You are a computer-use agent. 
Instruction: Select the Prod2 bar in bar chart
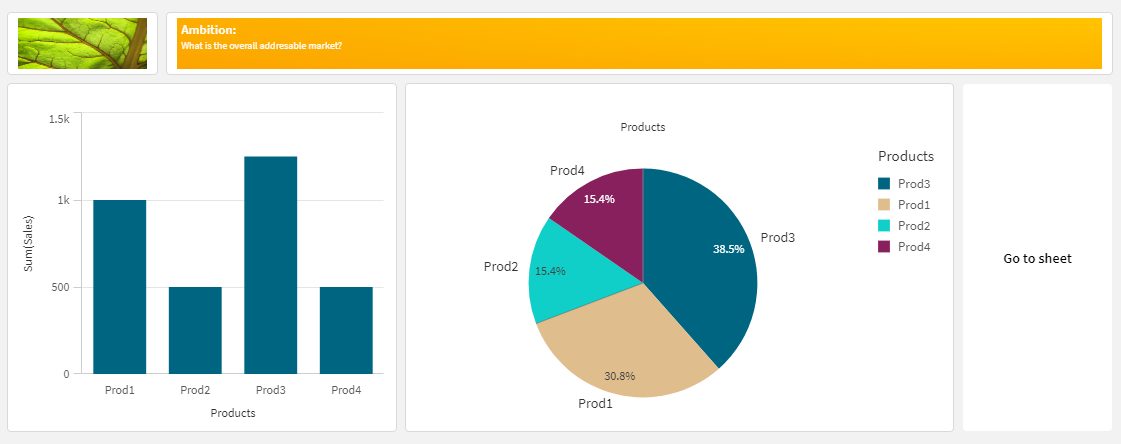point(195,330)
